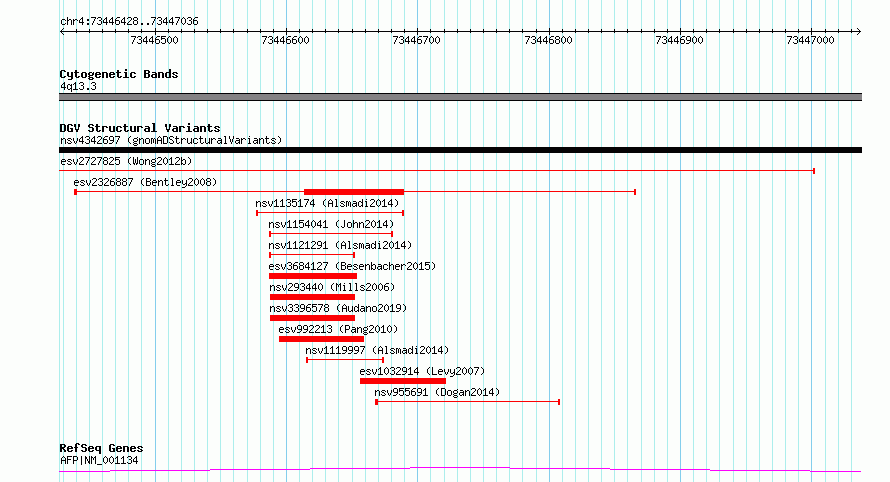This screenshot has height=482, width=890.
Task: Open the RefSeq Genes track heading
Action: (101, 449)
